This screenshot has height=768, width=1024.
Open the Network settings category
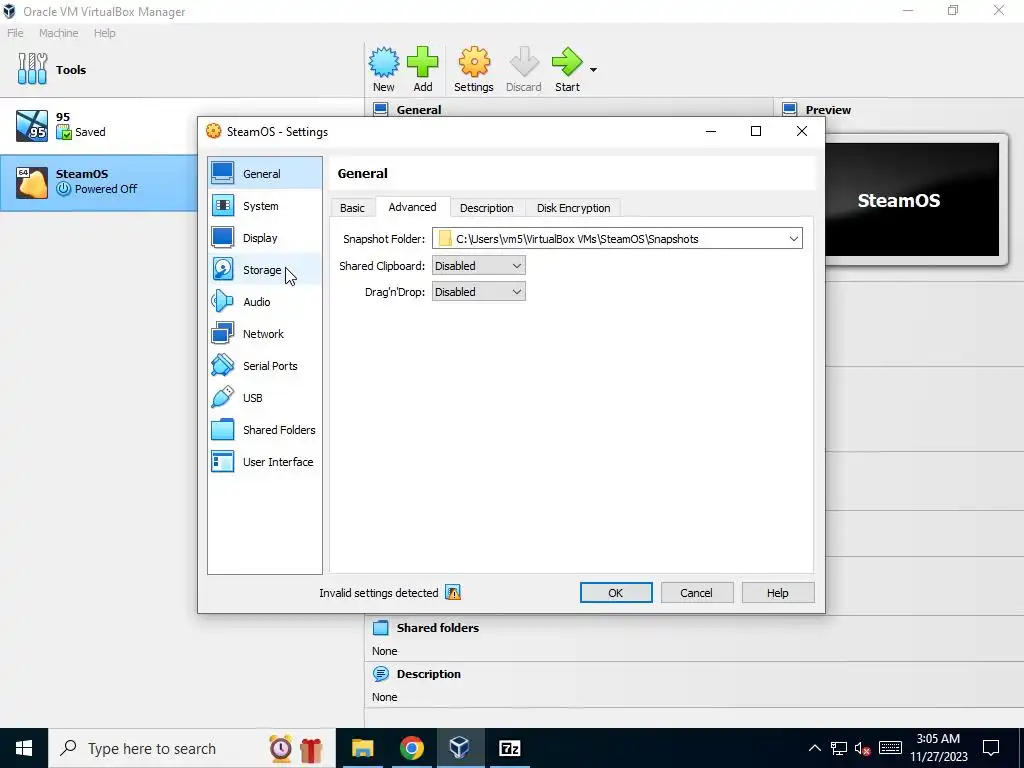point(264,334)
